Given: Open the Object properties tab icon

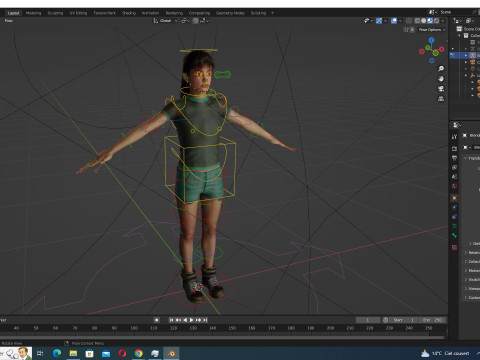Looking at the screenshot, I should coord(454,198).
